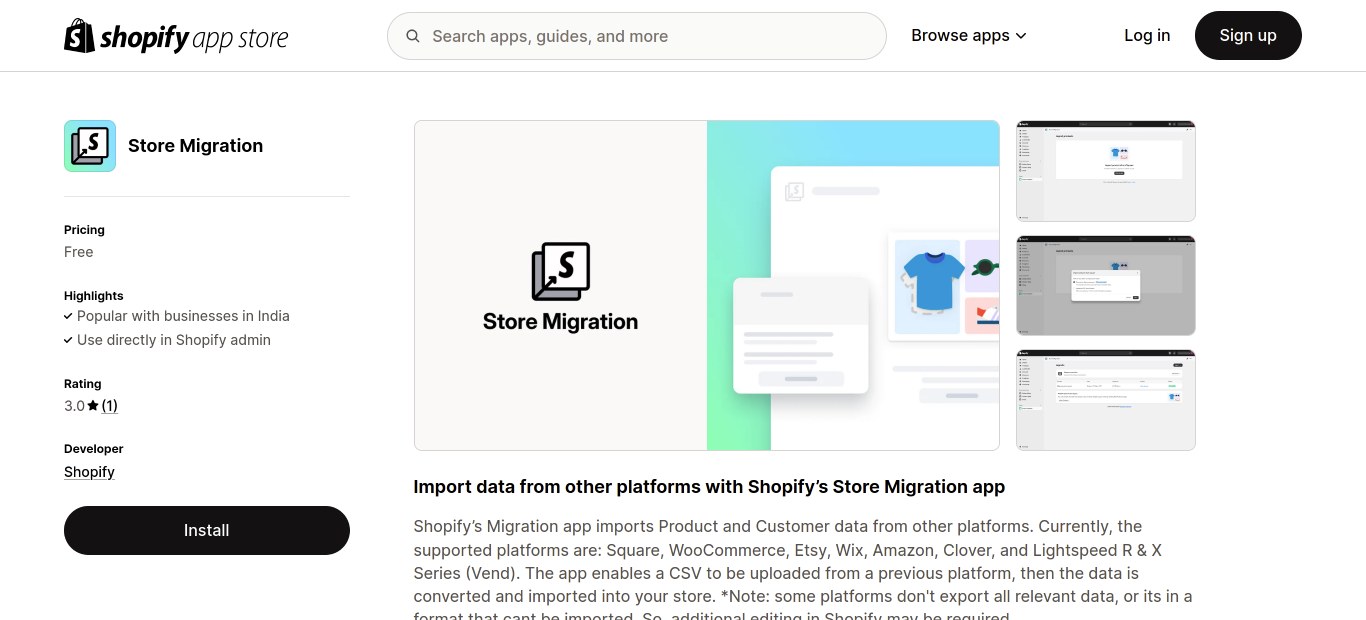Click the star icon beside the 3.0 rating
Screen dimensions: 1366x620
coord(93,405)
